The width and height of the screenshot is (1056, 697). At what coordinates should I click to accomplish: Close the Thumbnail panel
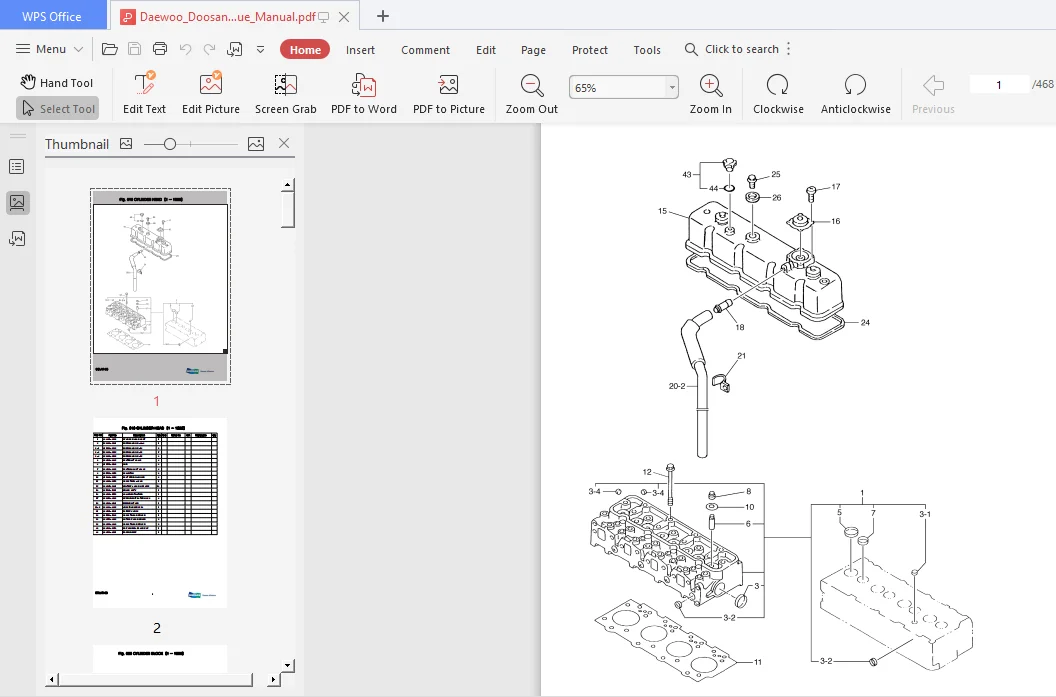(x=284, y=143)
